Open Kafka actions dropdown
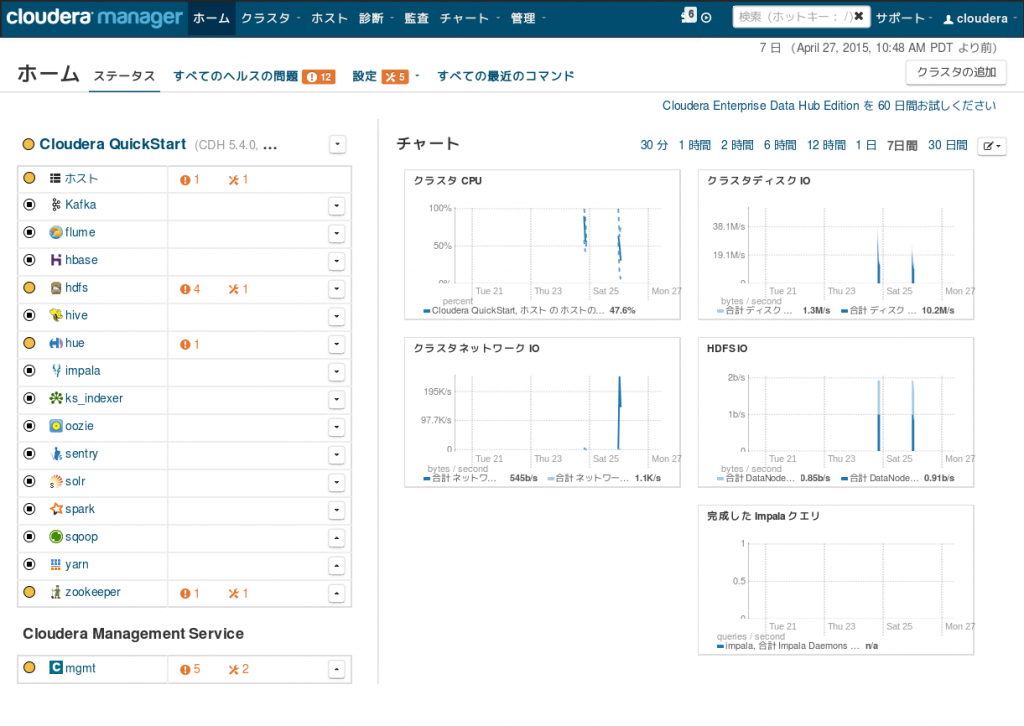This screenshot has height=726, width=1024. click(x=336, y=206)
